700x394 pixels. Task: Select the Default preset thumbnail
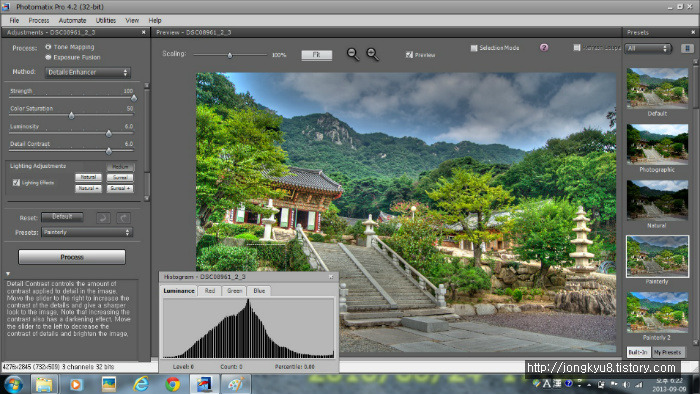[657, 88]
